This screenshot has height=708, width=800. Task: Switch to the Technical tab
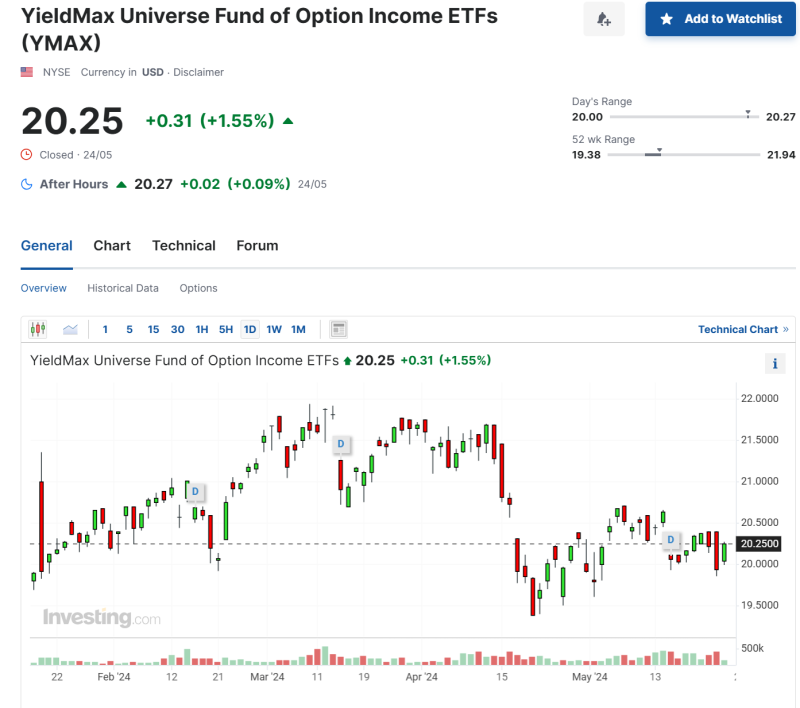tap(184, 245)
